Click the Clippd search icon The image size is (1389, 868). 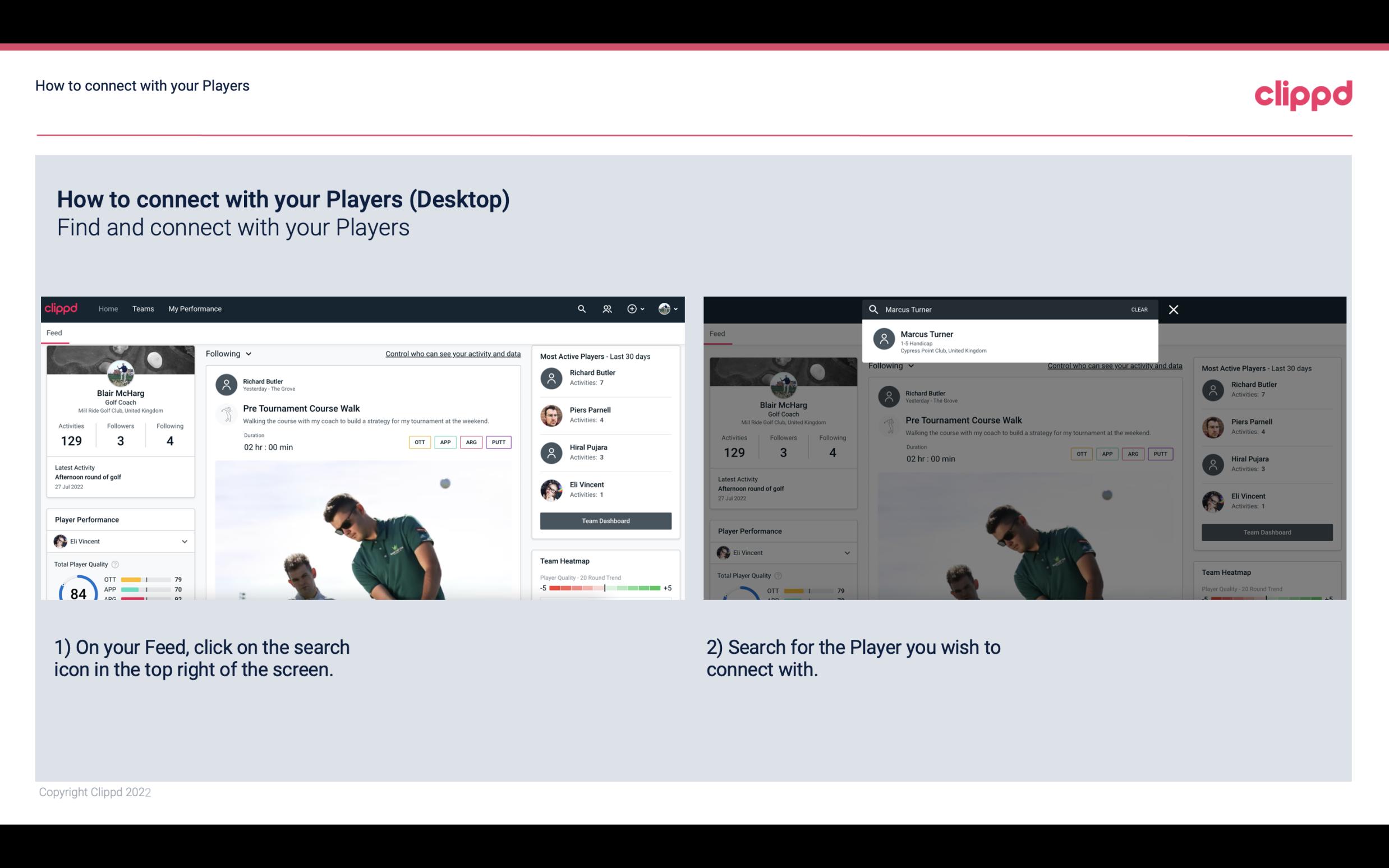point(579,309)
